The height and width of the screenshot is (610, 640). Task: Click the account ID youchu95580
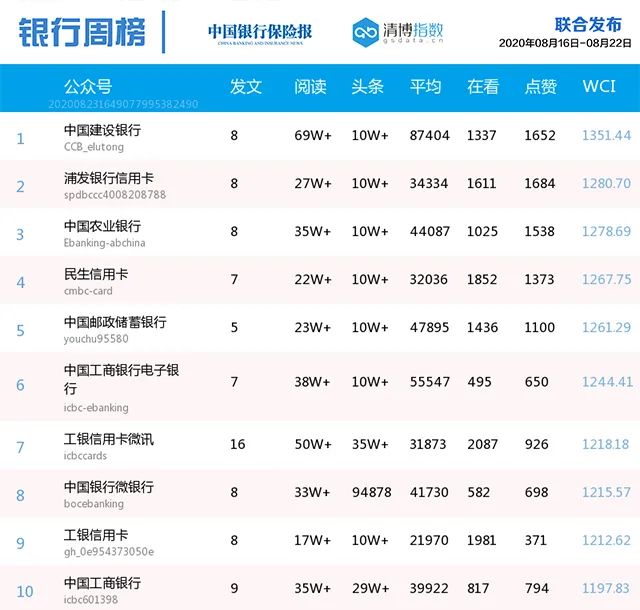click(x=96, y=338)
